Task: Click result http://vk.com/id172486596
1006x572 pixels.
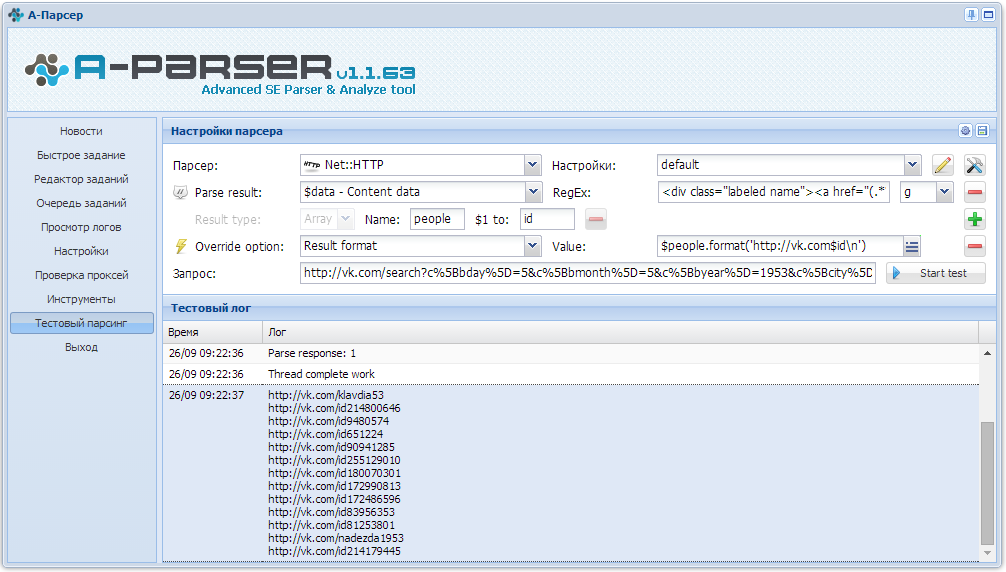Action: click(334, 499)
